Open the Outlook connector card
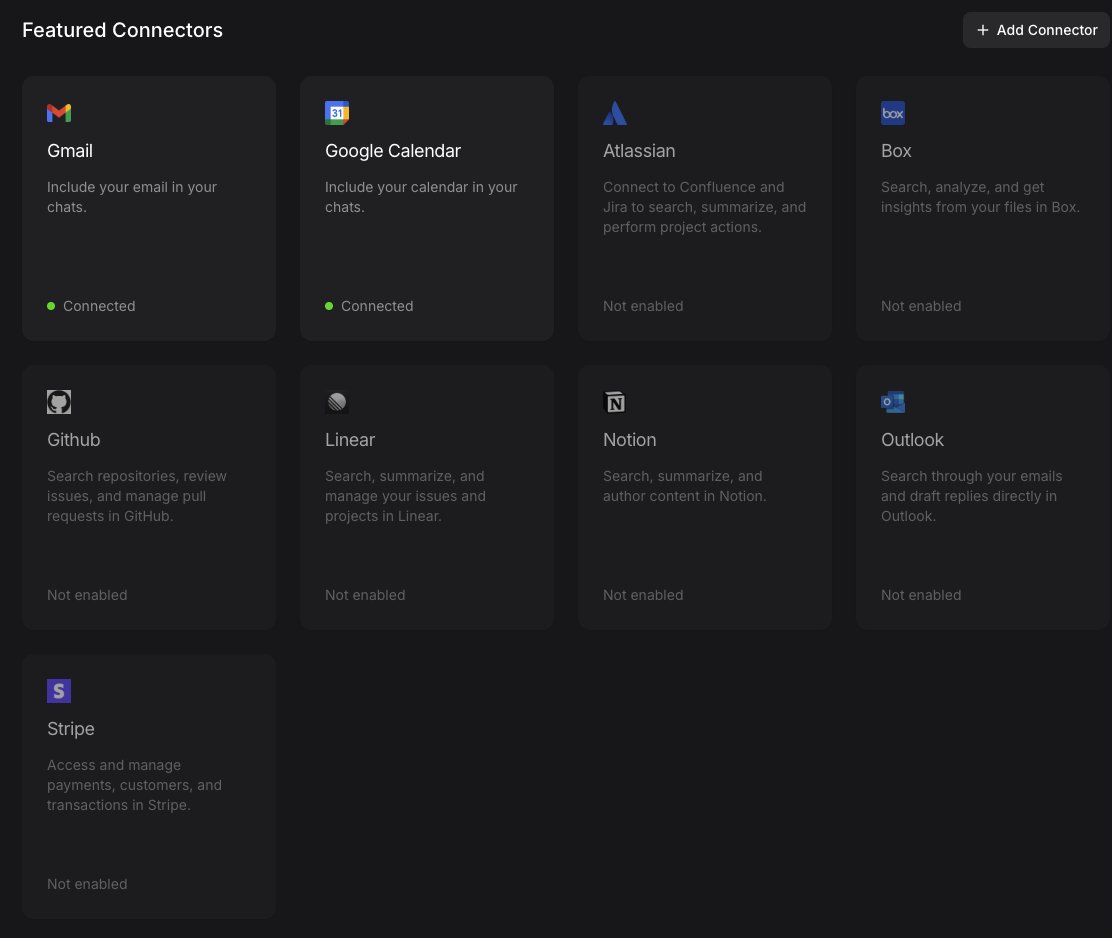The image size is (1112, 938). tap(982, 497)
